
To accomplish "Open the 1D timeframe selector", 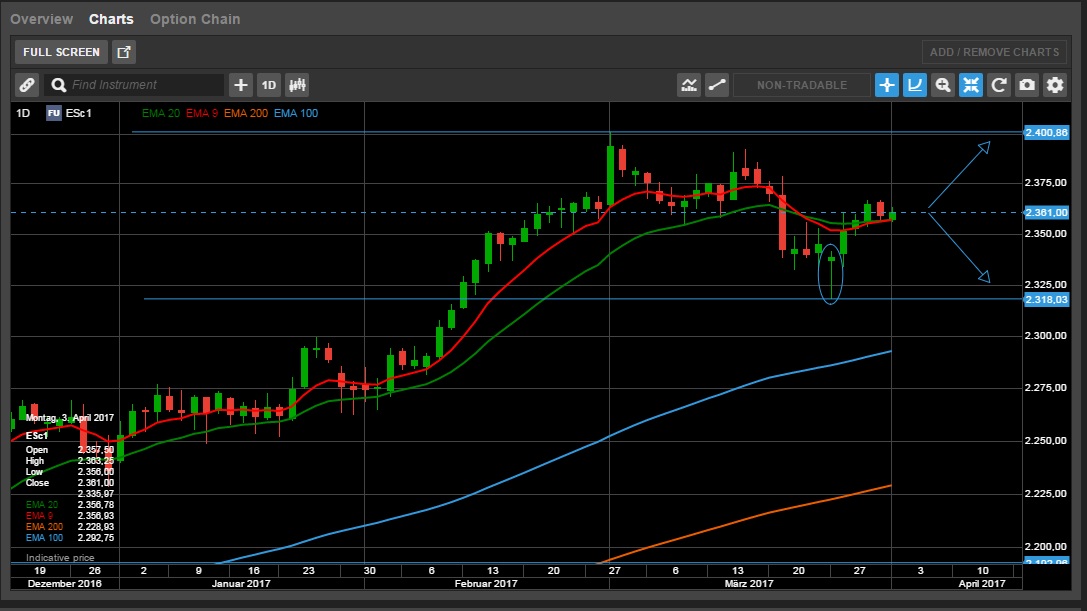I will click(x=268, y=85).
